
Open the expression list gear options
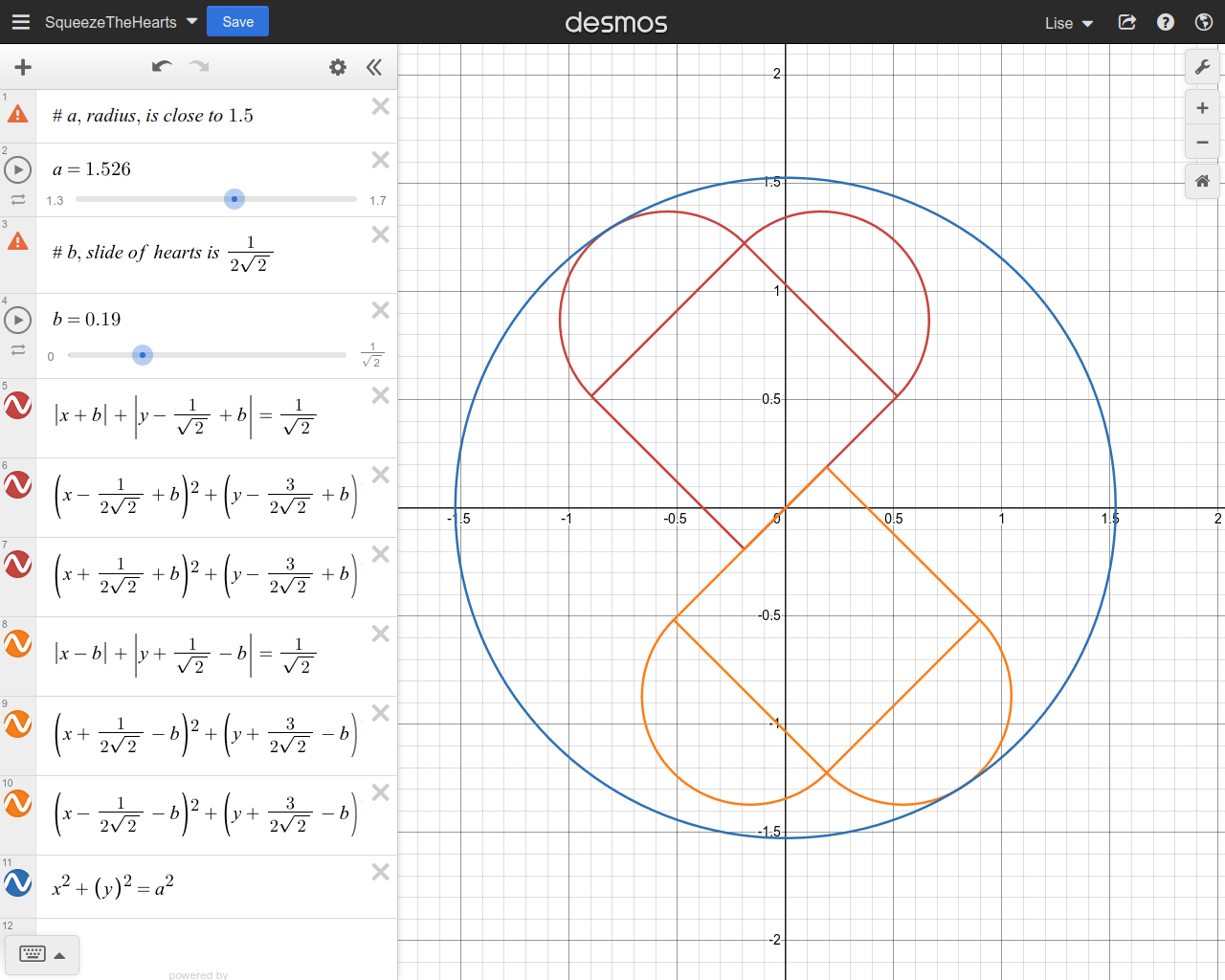tap(338, 67)
